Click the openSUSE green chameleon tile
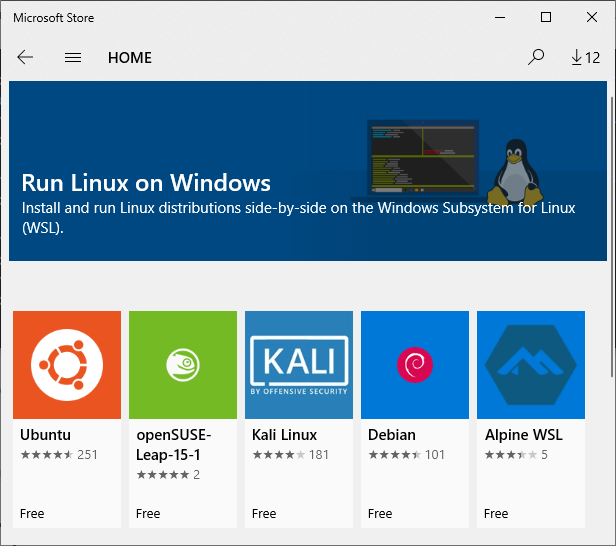Screen dimensions: 616x546 point(183,365)
